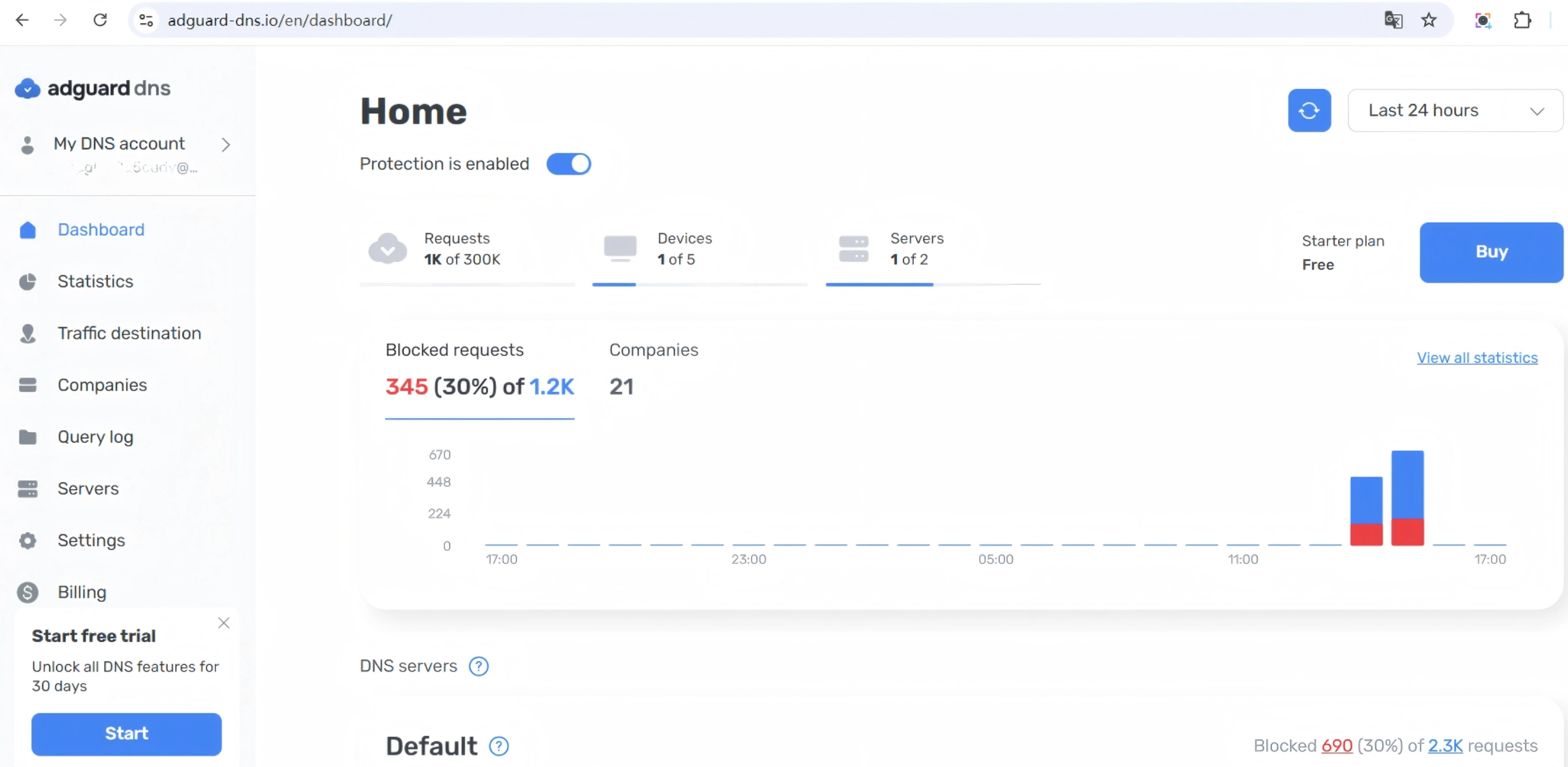Click the Dashboard home icon
This screenshot has width=1568, height=767.
pyautogui.click(x=27, y=230)
